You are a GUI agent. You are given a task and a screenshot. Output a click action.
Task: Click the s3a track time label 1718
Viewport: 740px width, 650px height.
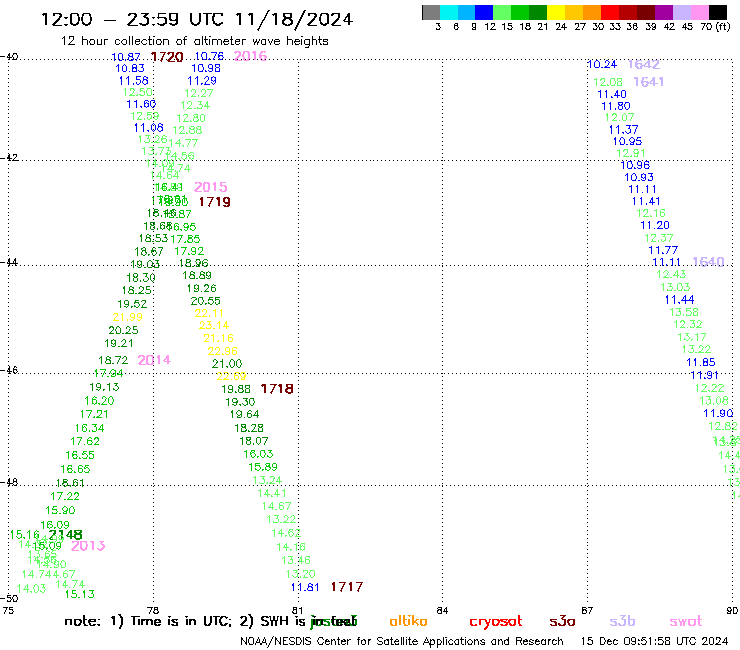(x=277, y=389)
